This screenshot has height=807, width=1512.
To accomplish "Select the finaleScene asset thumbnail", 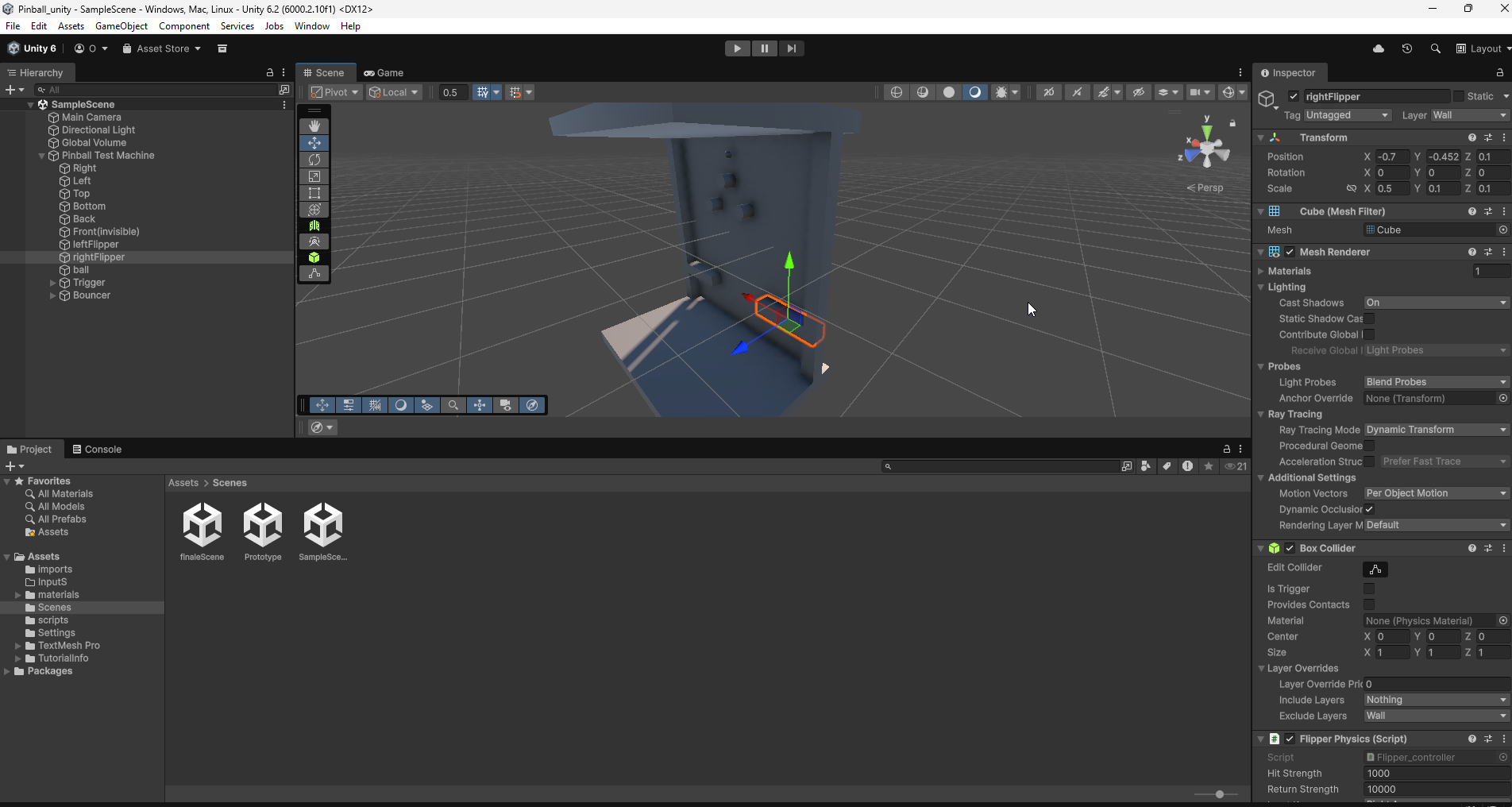I will click(202, 525).
